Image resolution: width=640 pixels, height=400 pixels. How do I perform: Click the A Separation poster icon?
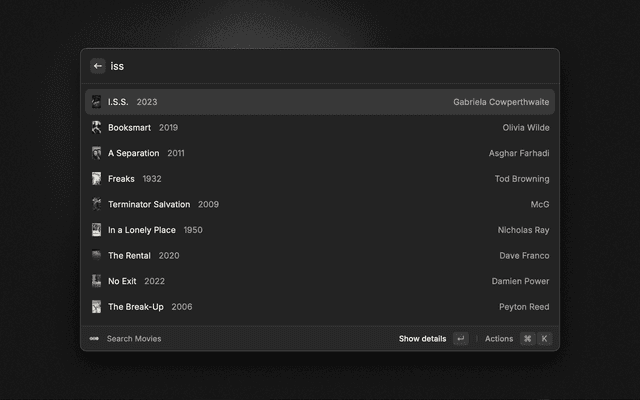[96, 153]
